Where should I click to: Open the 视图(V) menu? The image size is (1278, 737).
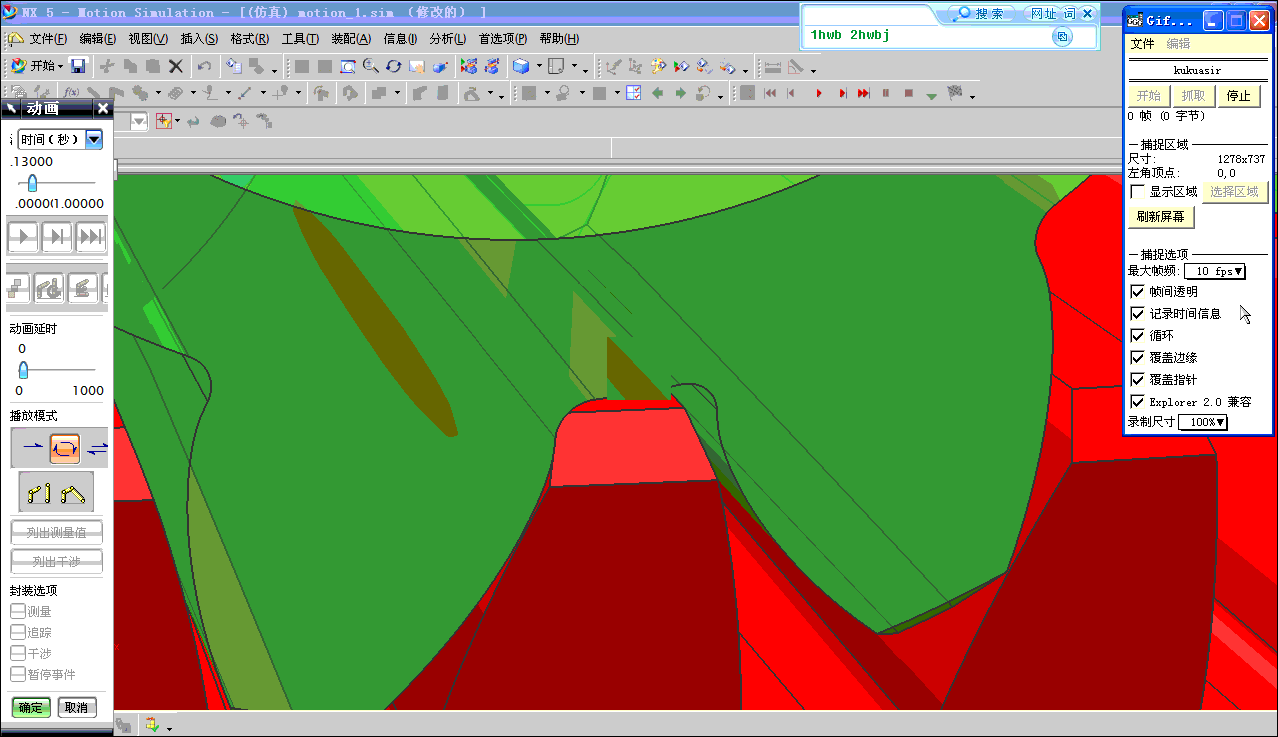coord(148,39)
